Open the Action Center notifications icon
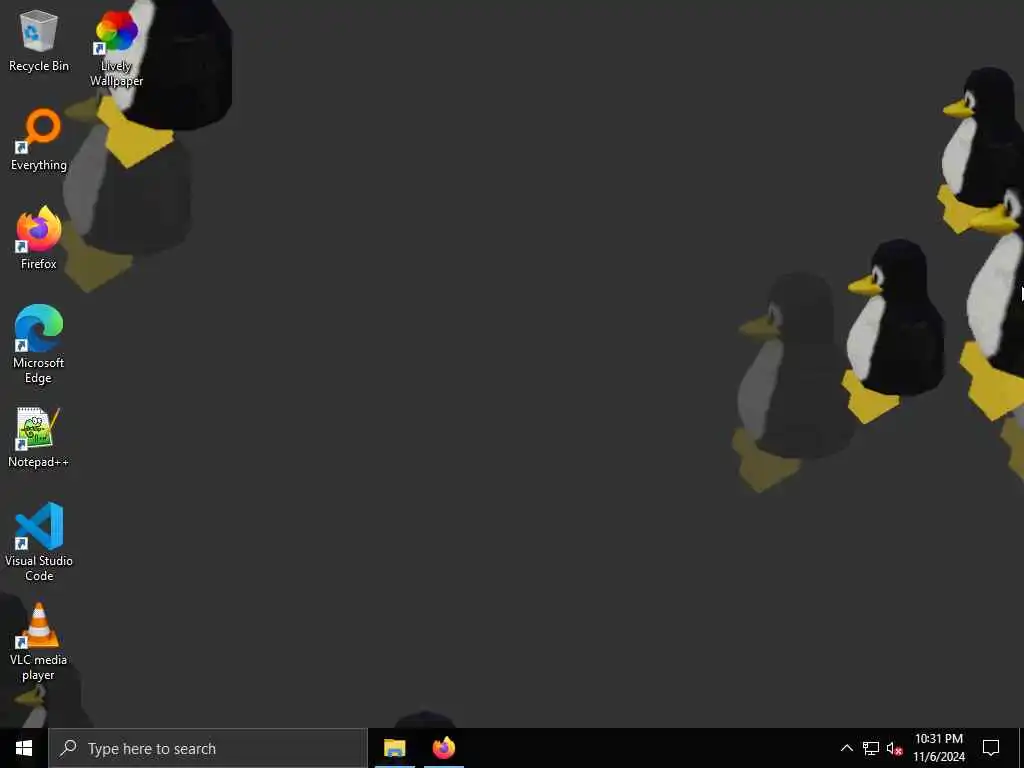Viewport: 1024px width, 768px height. (x=991, y=748)
